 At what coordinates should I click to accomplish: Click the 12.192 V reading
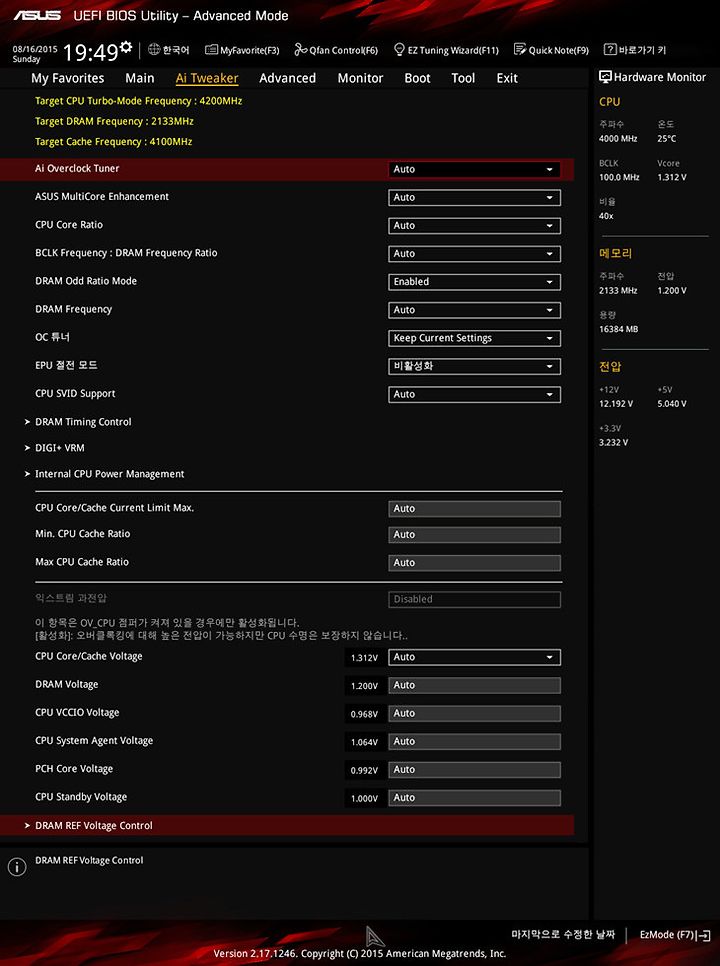click(616, 404)
